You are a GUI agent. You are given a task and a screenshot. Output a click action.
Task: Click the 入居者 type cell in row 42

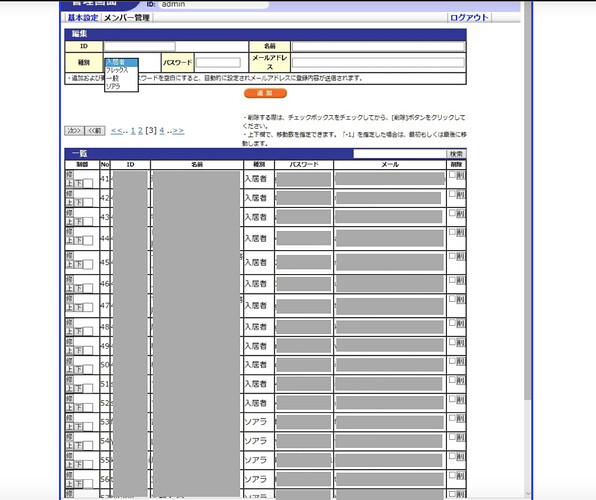click(x=258, y=198)
